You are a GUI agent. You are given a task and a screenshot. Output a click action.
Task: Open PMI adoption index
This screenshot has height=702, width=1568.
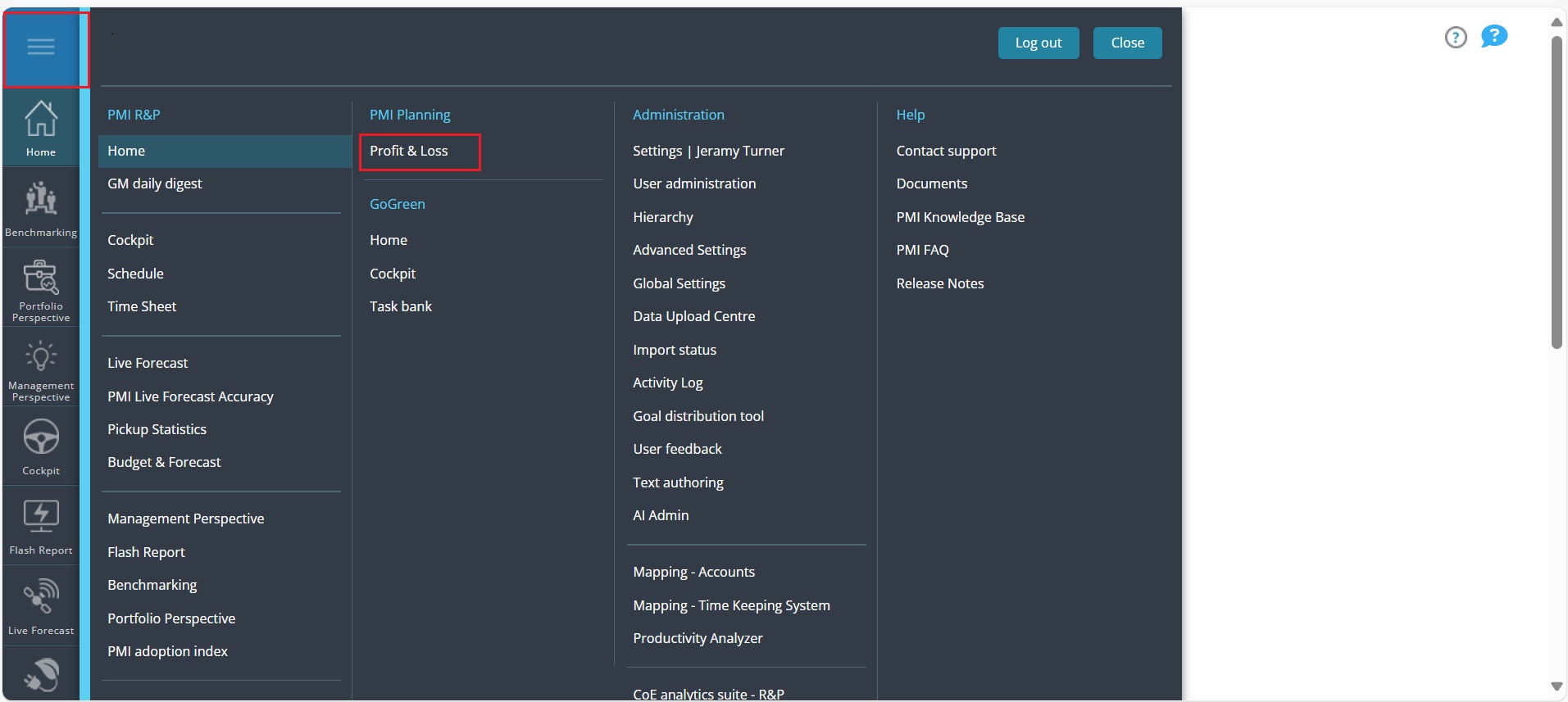pyautogui.click(x=167, y=651)
